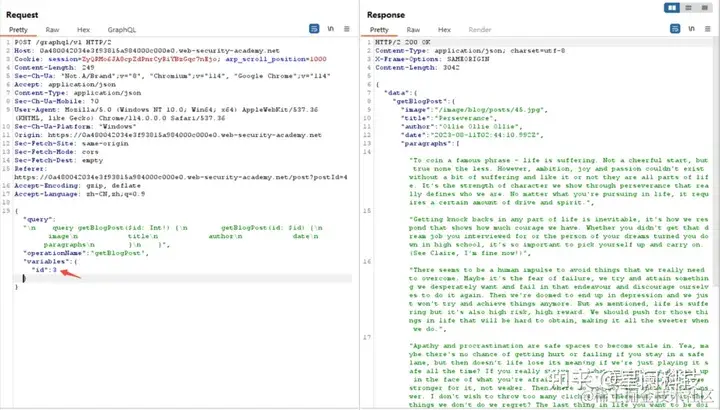This screenshot has width=720, height=410.
Task: Switch Response panel to Raw tab
Action: [x=413, y=29]
